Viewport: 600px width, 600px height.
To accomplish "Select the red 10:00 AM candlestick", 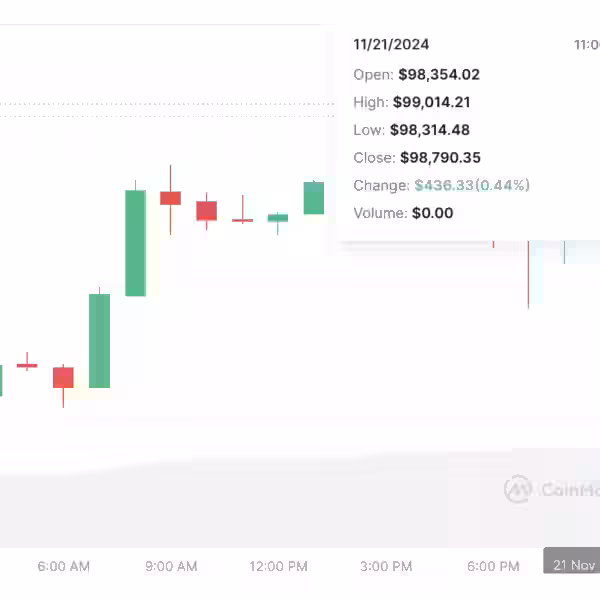I will tap(206, 210).
